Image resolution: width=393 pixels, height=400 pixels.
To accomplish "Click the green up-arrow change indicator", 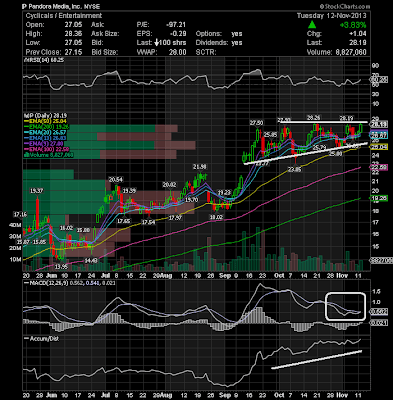I will [312, 25].
